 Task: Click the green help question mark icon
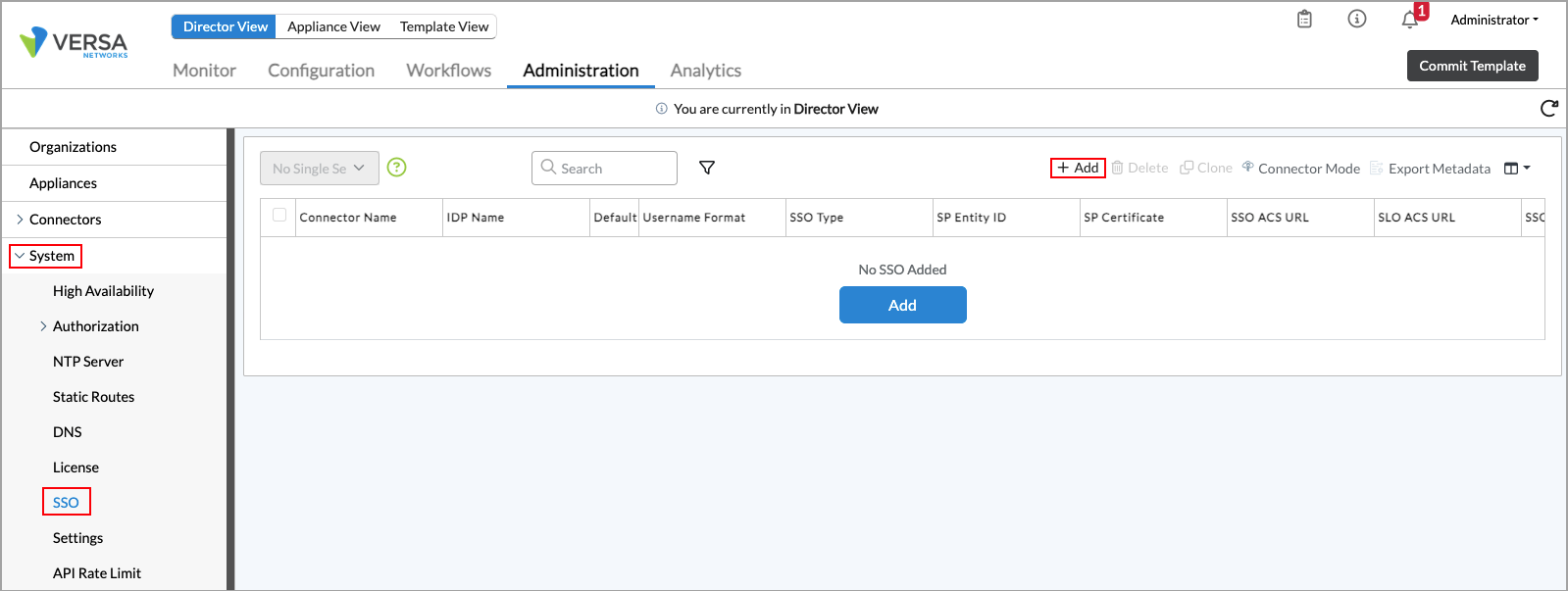pos(396,168)
